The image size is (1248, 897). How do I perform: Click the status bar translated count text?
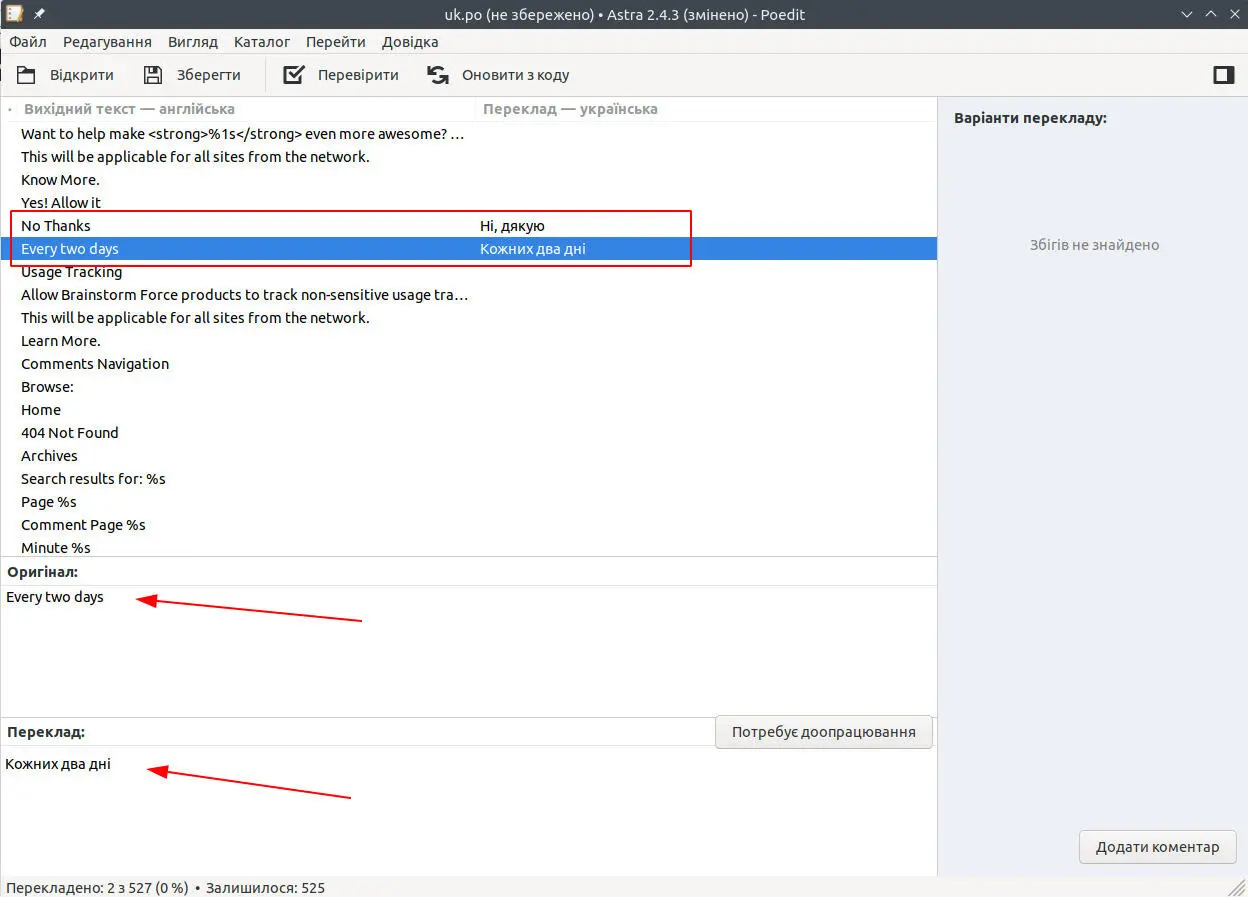coord(165,887)
